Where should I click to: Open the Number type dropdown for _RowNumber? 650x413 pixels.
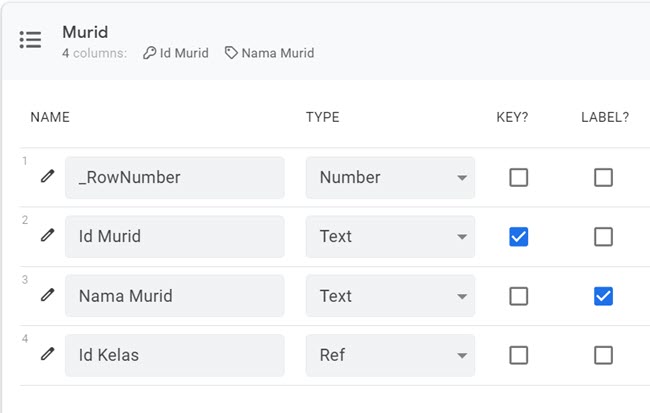pos(390,177)
